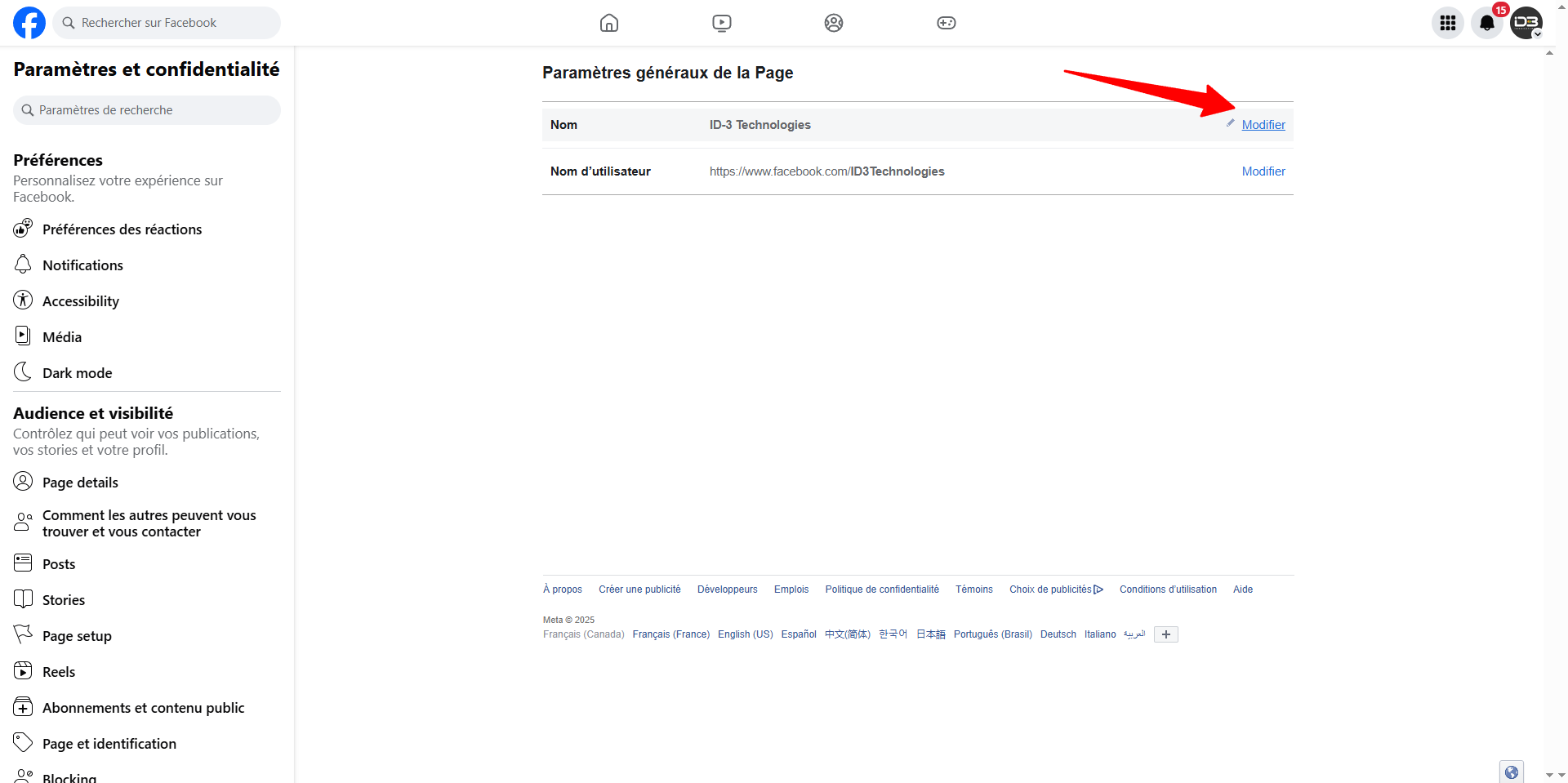Click the Page et identification tag icon
This screenshot has width=1568, height=783.
pos(23,742)
